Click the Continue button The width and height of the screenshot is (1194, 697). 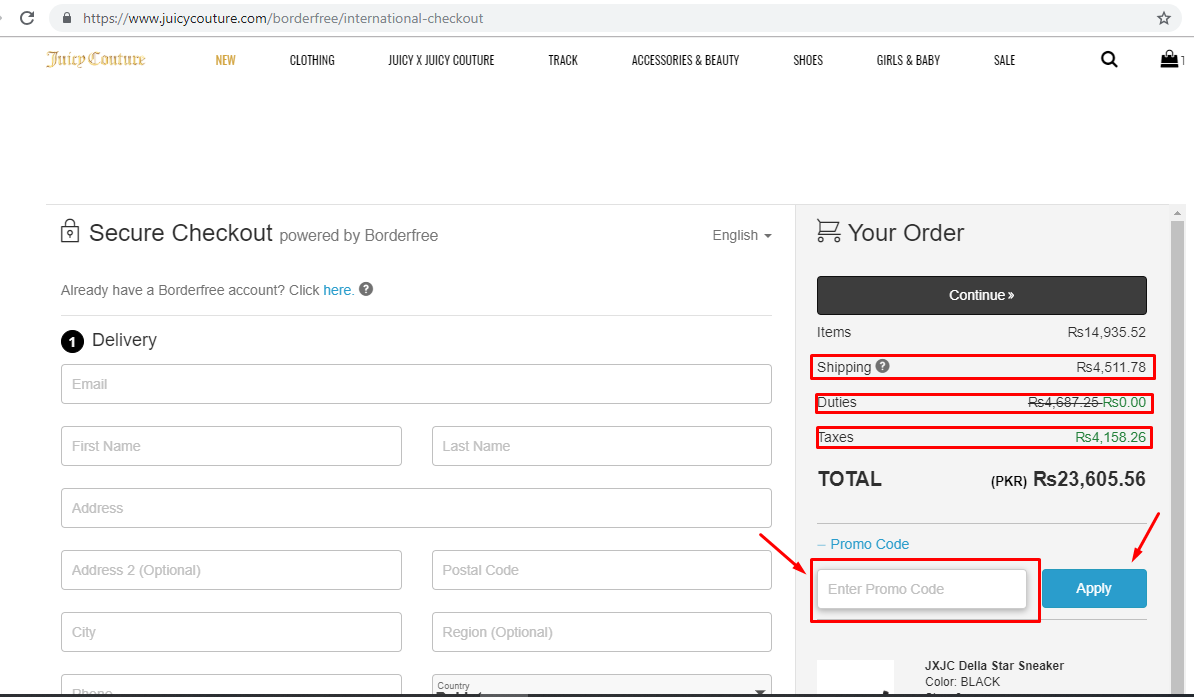(x=982, y=296)
